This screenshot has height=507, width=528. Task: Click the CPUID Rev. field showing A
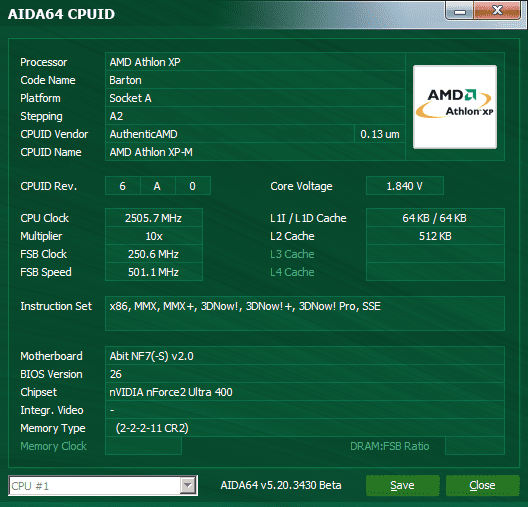tap(158, 186)
